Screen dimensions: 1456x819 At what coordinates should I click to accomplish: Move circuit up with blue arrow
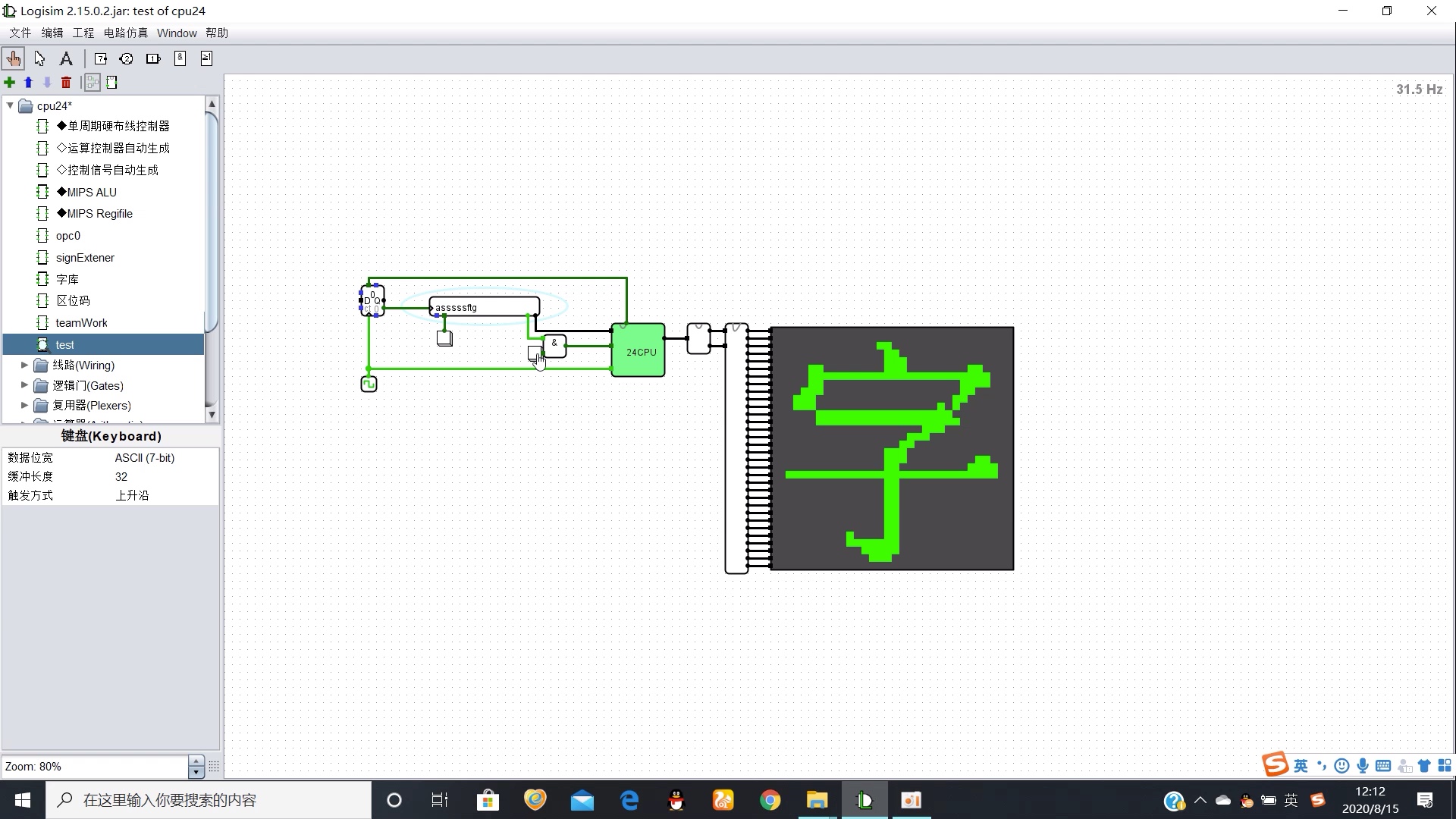[x=29, y=83]
